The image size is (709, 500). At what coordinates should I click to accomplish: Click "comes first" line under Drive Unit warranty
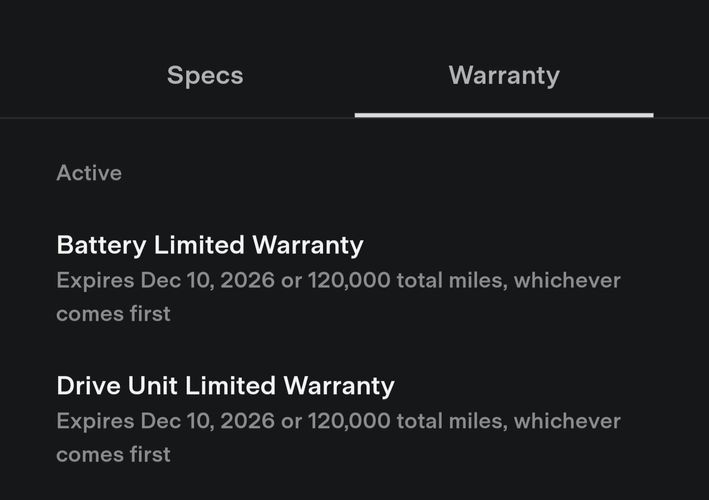[x=113, y=454]
